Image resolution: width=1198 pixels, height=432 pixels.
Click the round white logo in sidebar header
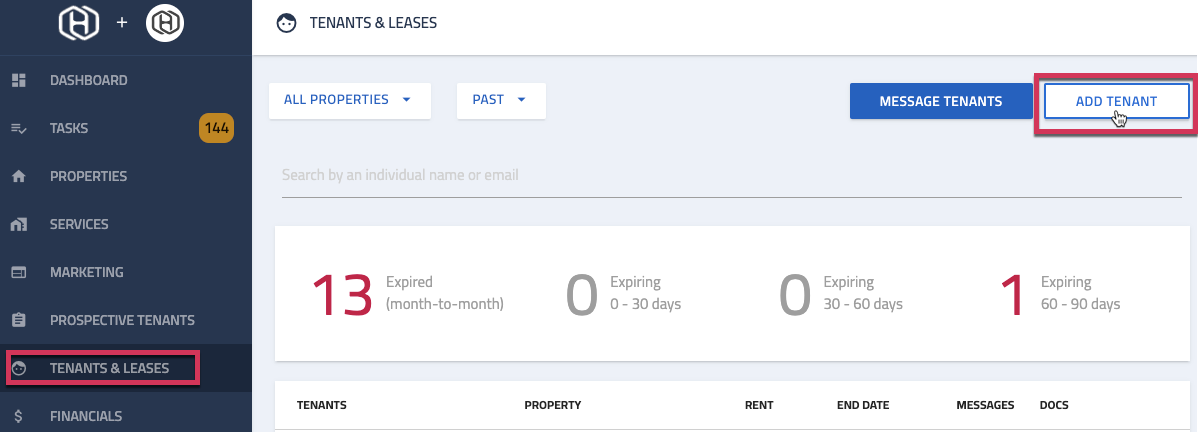(x=165, y=23)
